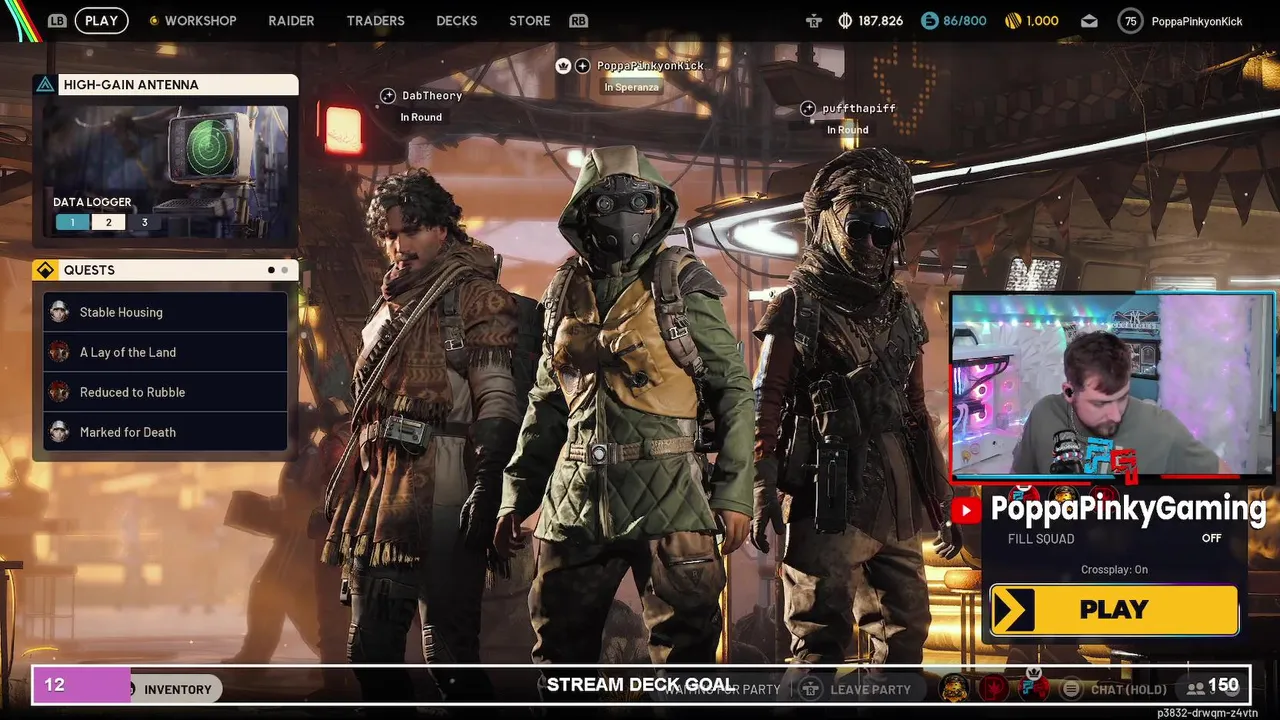Click the gold 1,000 currency icon
The height and width of the screenshot is (720, 1280).
(1013, 20)
